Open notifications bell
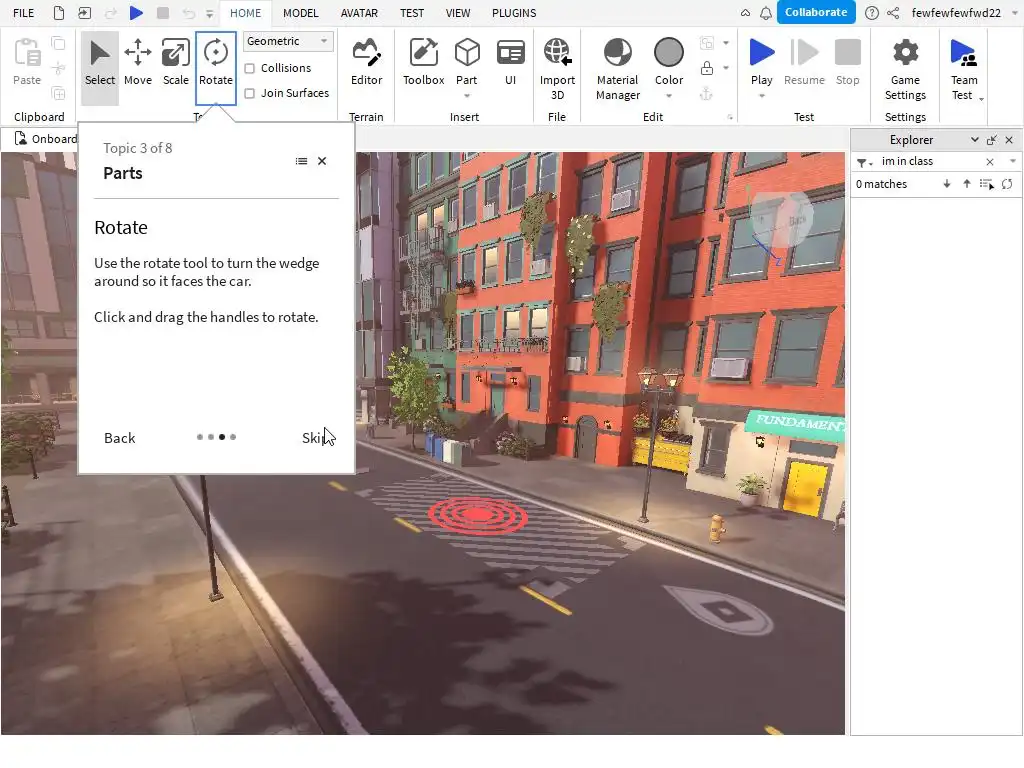The height and width of the screenshot is (768, 1024). [766, 13]
